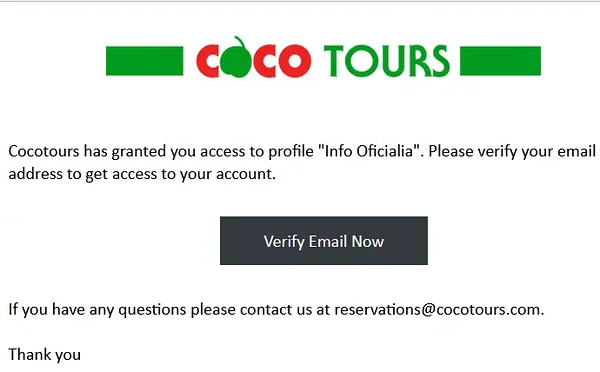Click the green bar right of TOURS
This screenshot has height=372, width=600.
[x=500, y=61]
